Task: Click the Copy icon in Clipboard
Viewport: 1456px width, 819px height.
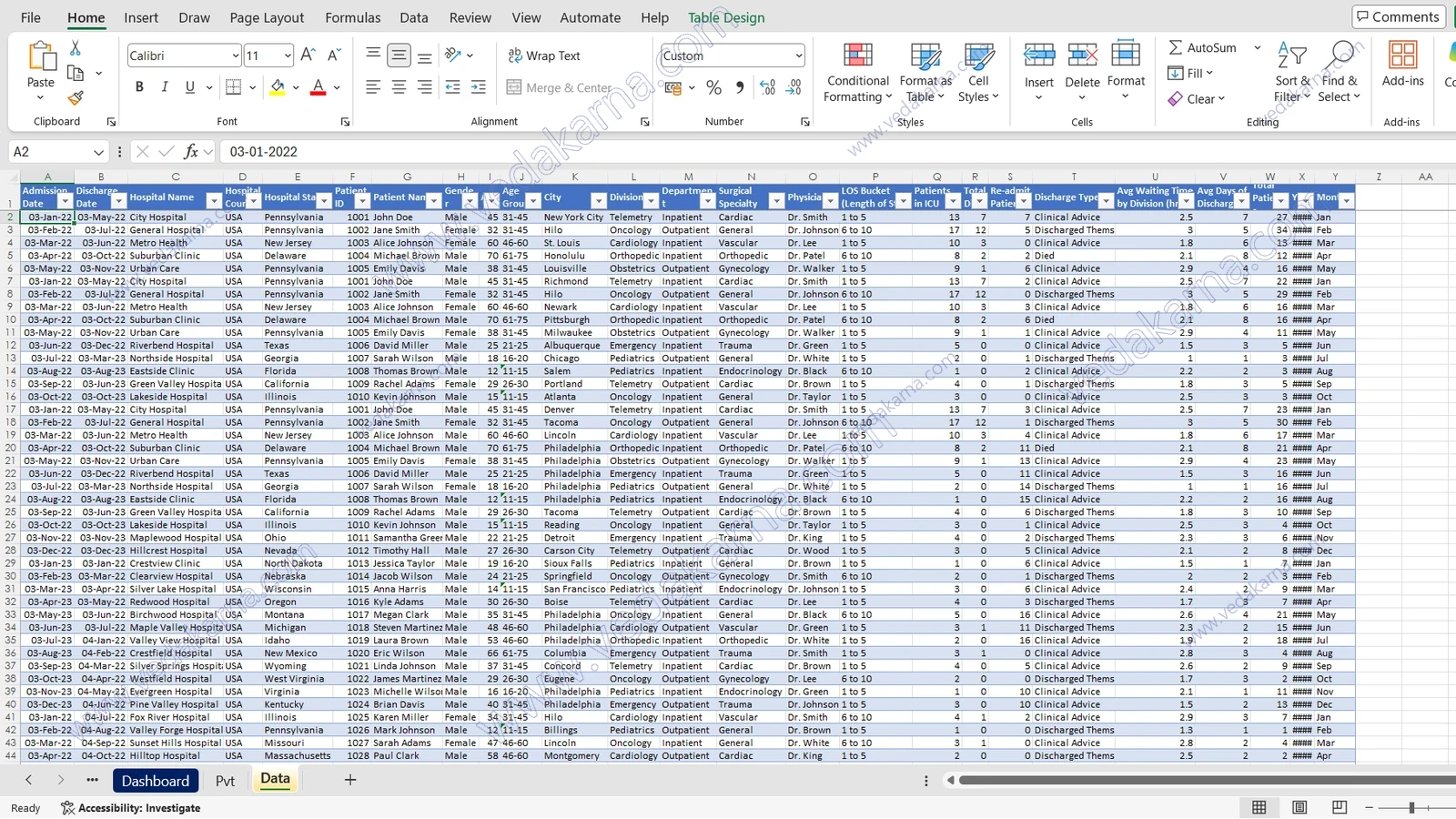Action: pos(76,73)
